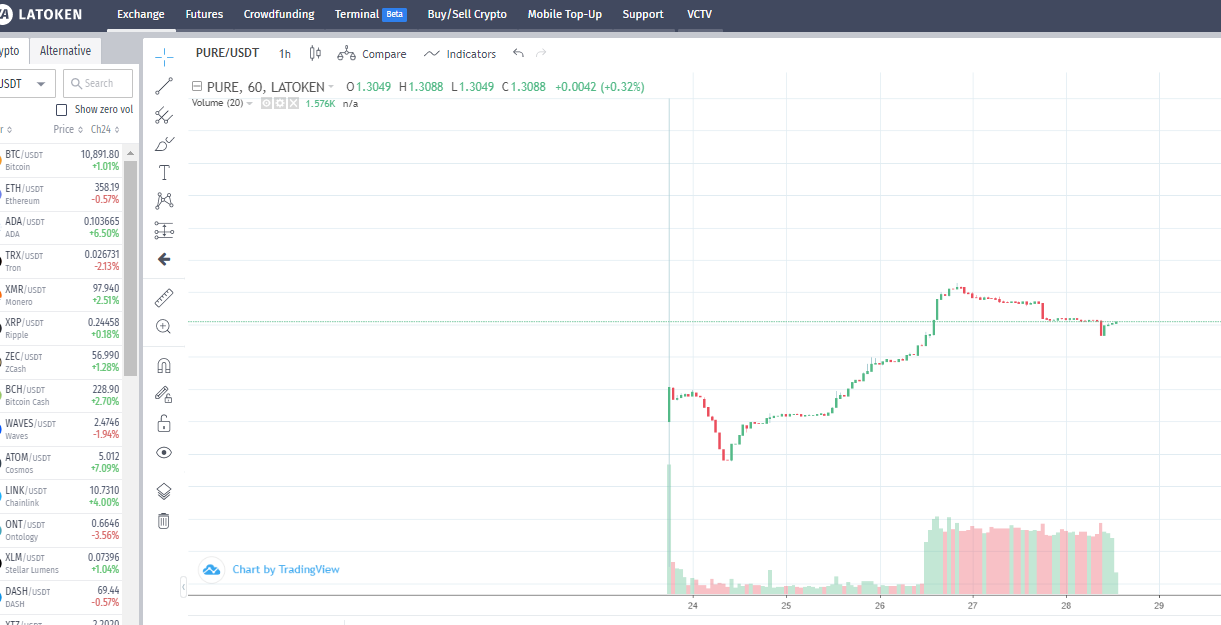Toggle stay in drawing mode
1221x625 pixels.
point(164,395)
